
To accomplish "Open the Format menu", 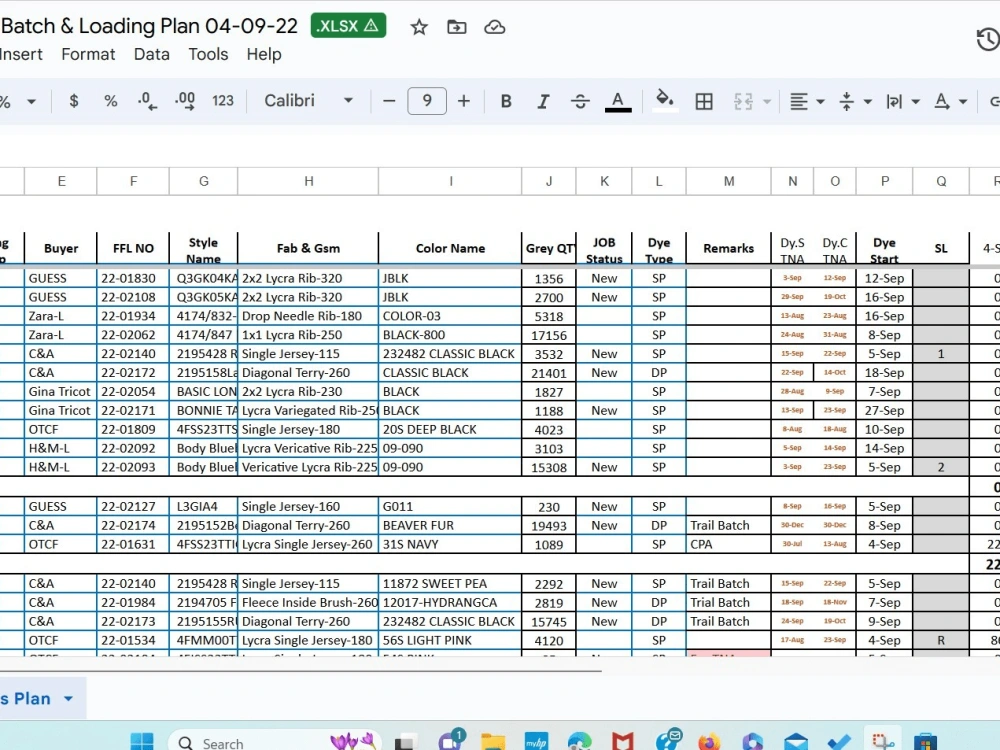I will 88,54.
